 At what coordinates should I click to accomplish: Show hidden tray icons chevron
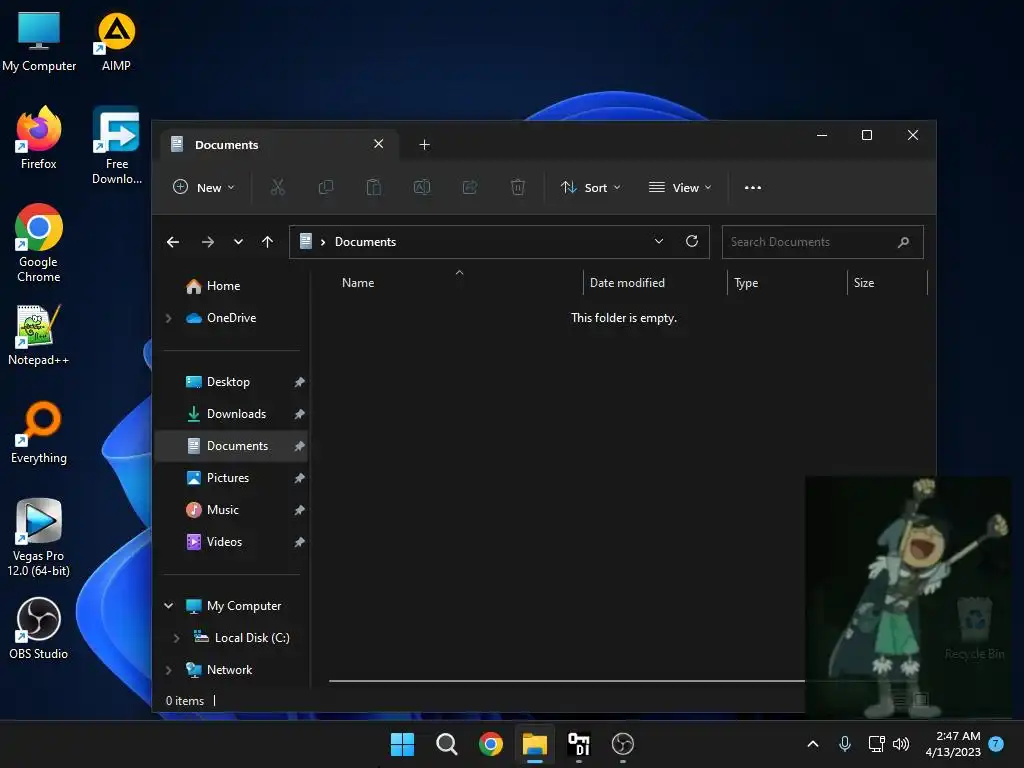click(813, 744)
